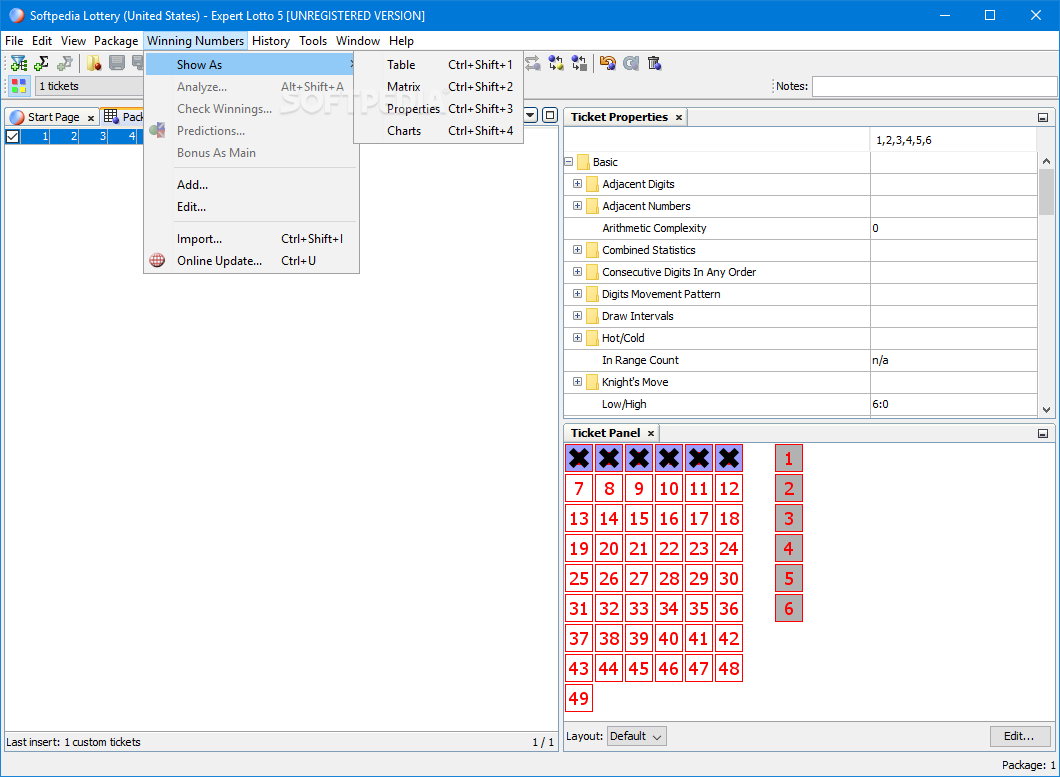This screenshot has height=777, width=1060.
Task: Expand Consecutive Digits In Any Order
Action: point(577,272)
